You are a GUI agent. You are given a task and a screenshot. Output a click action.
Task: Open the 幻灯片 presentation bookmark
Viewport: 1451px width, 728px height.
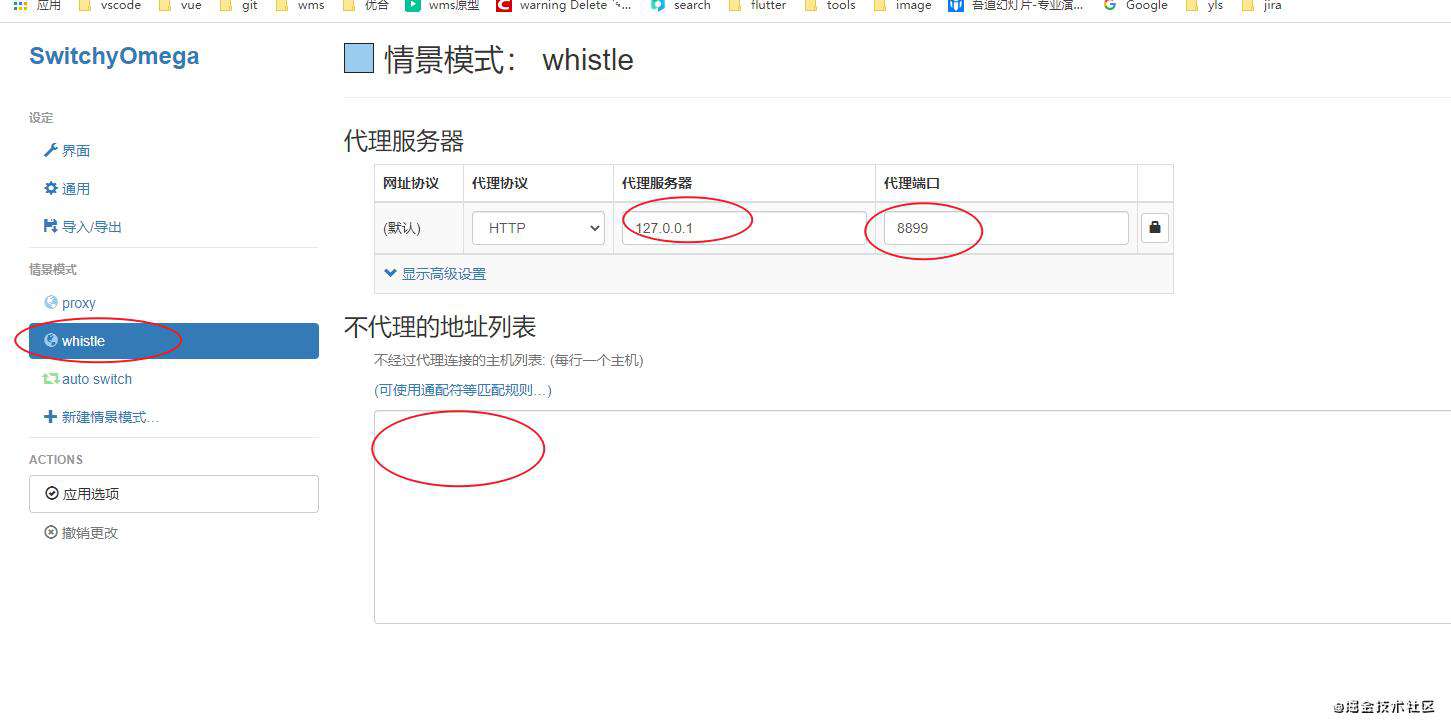click(1017, 5)
